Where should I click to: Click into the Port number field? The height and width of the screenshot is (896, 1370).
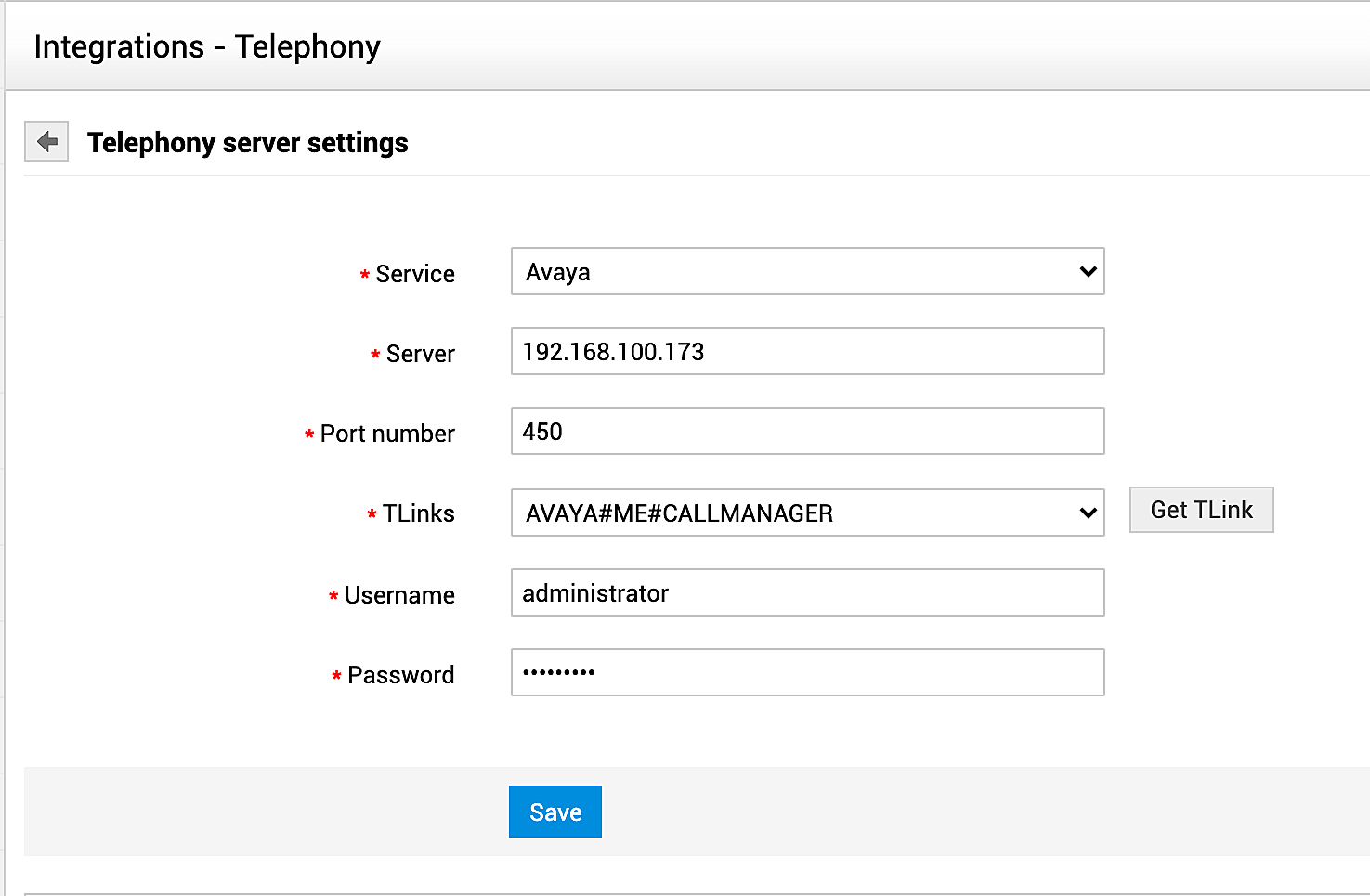pyautogui.click(x=807, y=432)
